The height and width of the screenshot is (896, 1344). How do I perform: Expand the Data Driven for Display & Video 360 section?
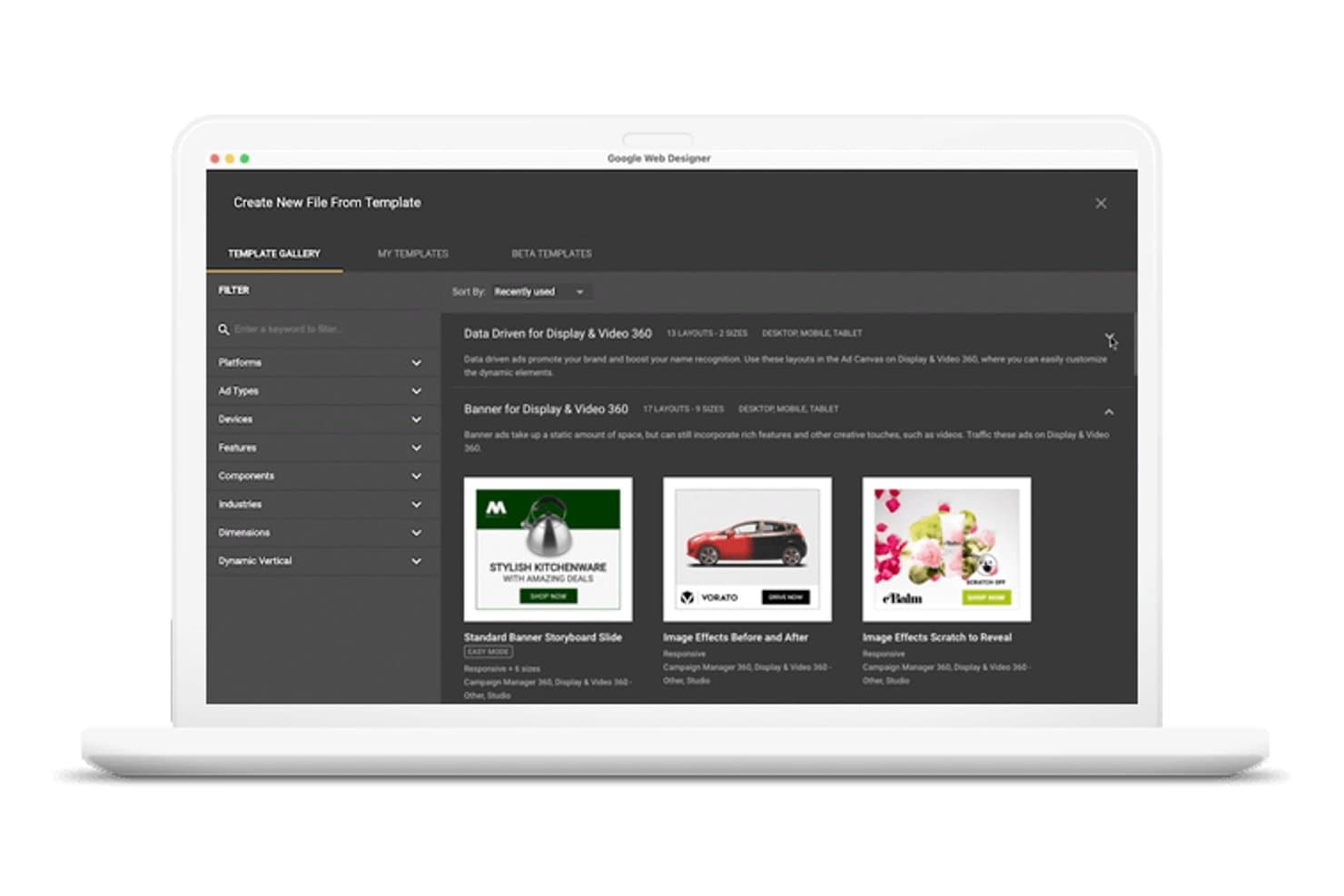tap(1109, 337)
